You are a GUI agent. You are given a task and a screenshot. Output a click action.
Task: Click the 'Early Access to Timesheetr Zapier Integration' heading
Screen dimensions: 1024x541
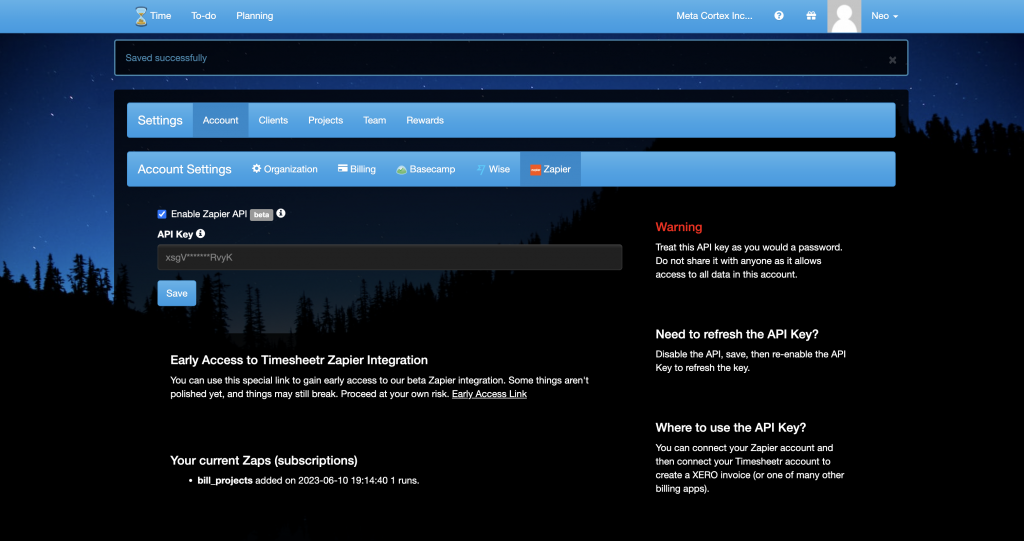(299, 360)
